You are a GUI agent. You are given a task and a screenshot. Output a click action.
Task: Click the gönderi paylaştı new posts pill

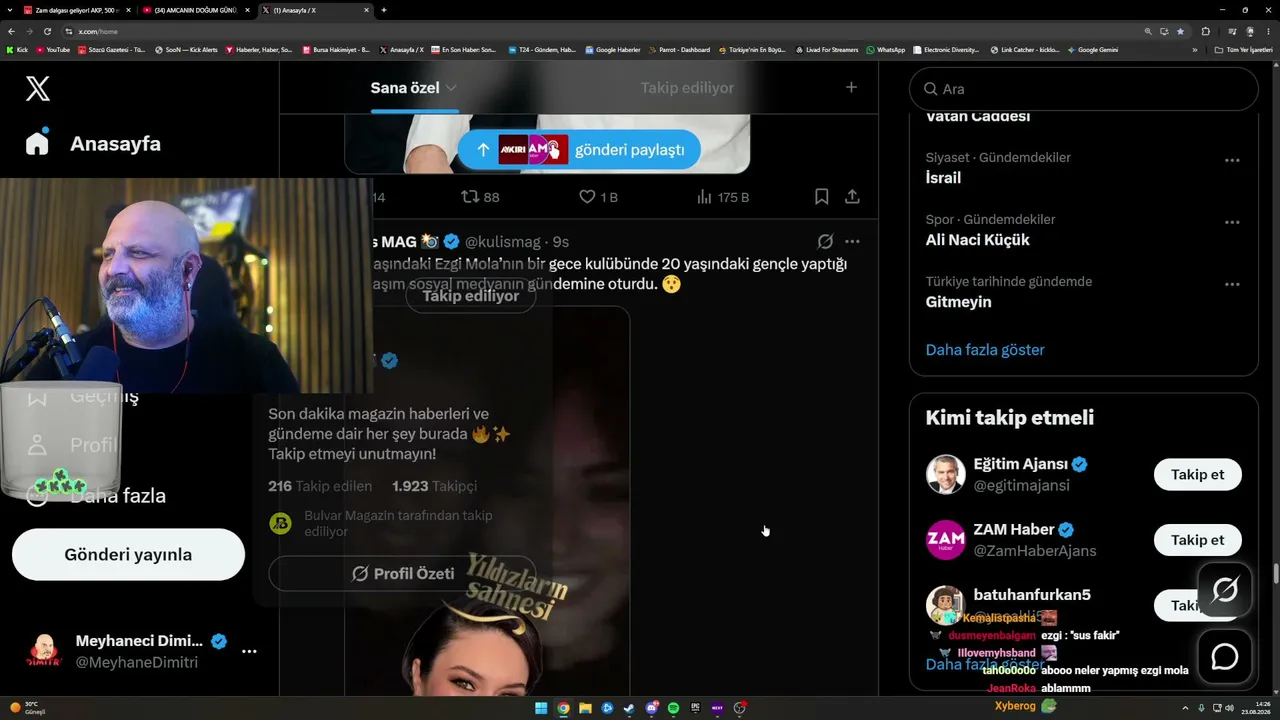click(x=579, y=149)
